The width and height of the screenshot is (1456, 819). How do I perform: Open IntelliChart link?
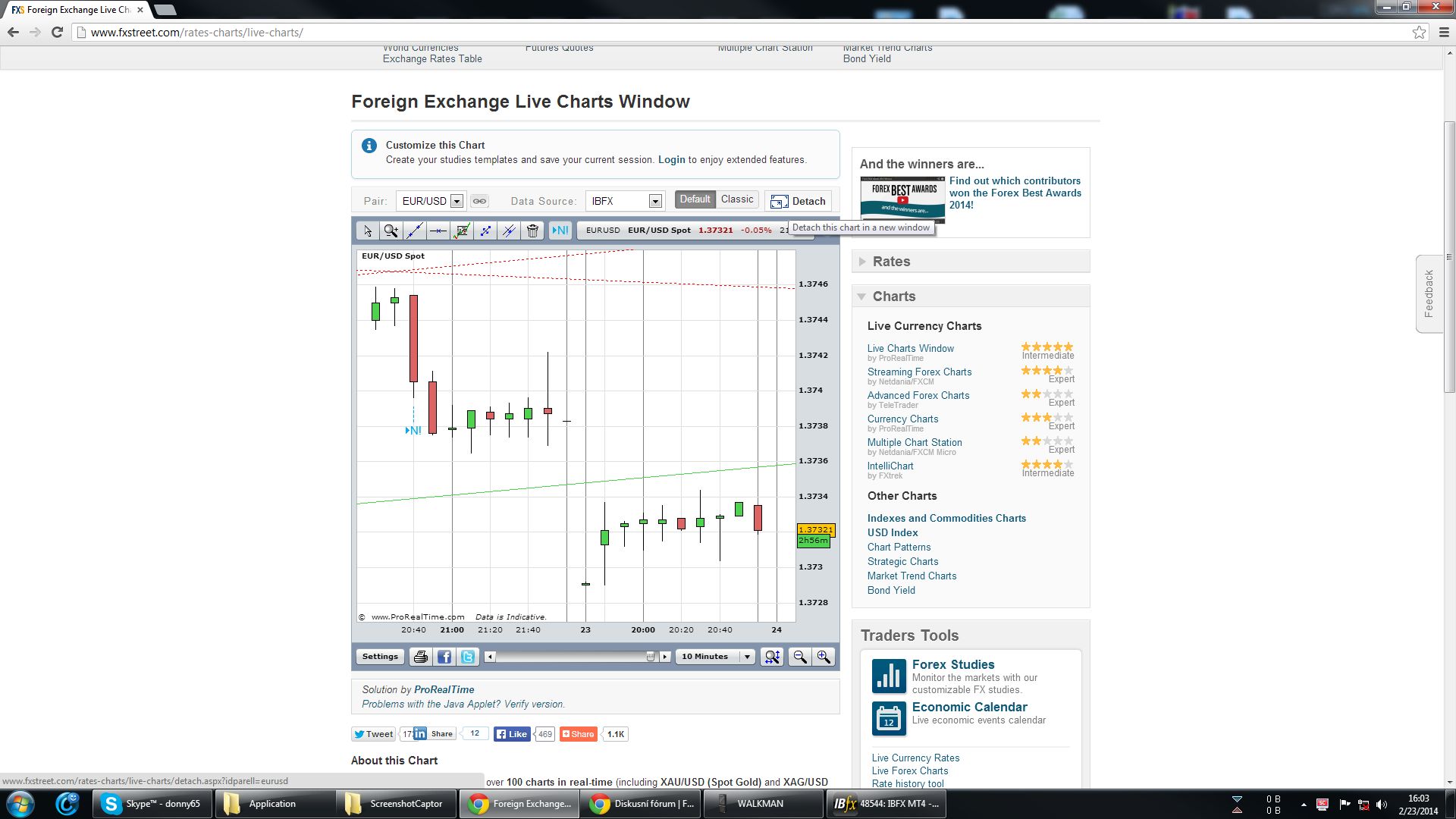[x=890, y=466]
